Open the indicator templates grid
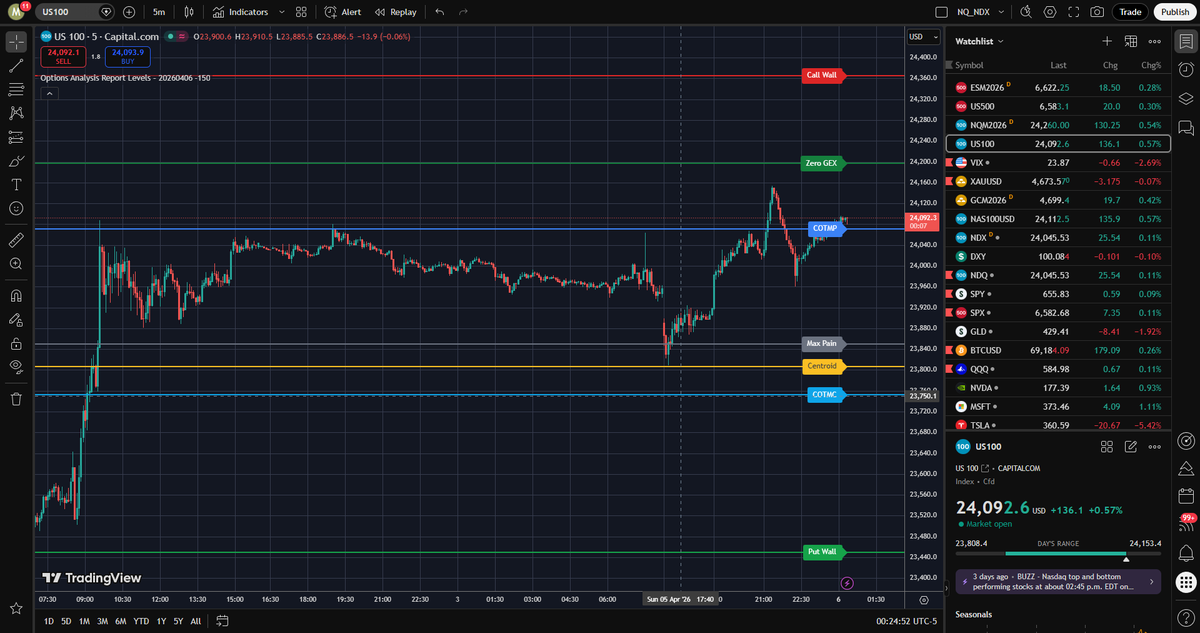1200x633 pixels. [x=301, y=12]
